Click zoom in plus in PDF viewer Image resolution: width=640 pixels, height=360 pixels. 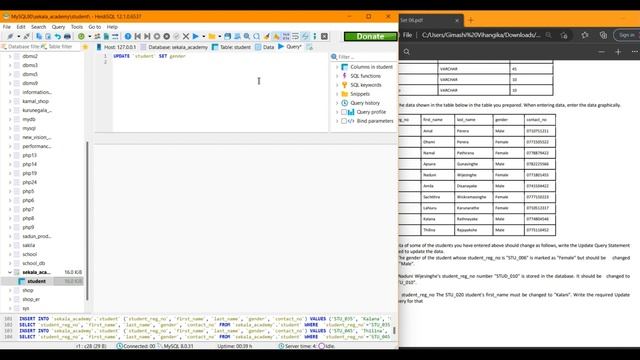(x=618, y=52)
